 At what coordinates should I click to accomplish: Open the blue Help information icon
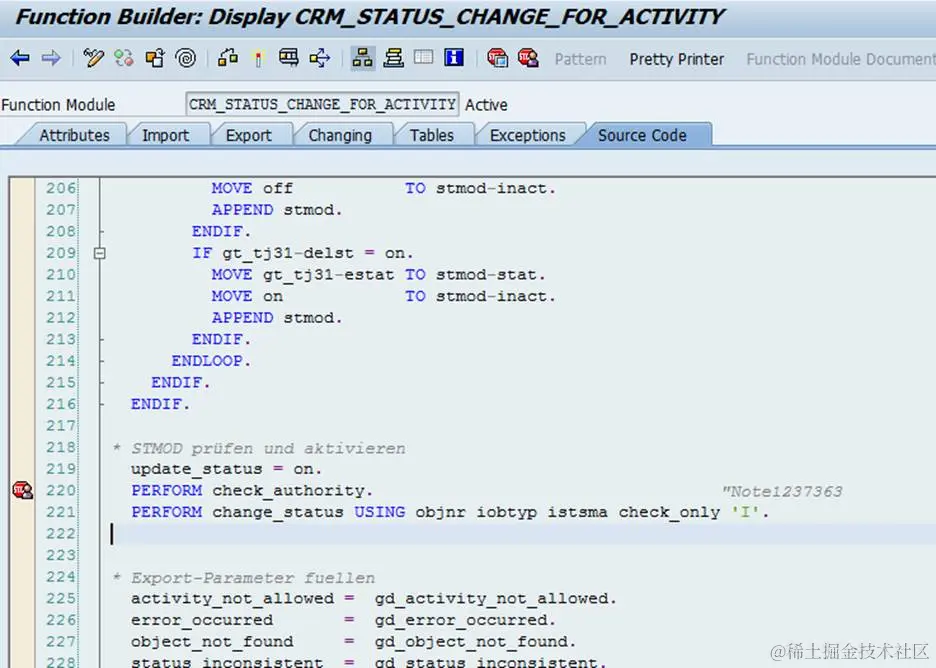(454, 58)
